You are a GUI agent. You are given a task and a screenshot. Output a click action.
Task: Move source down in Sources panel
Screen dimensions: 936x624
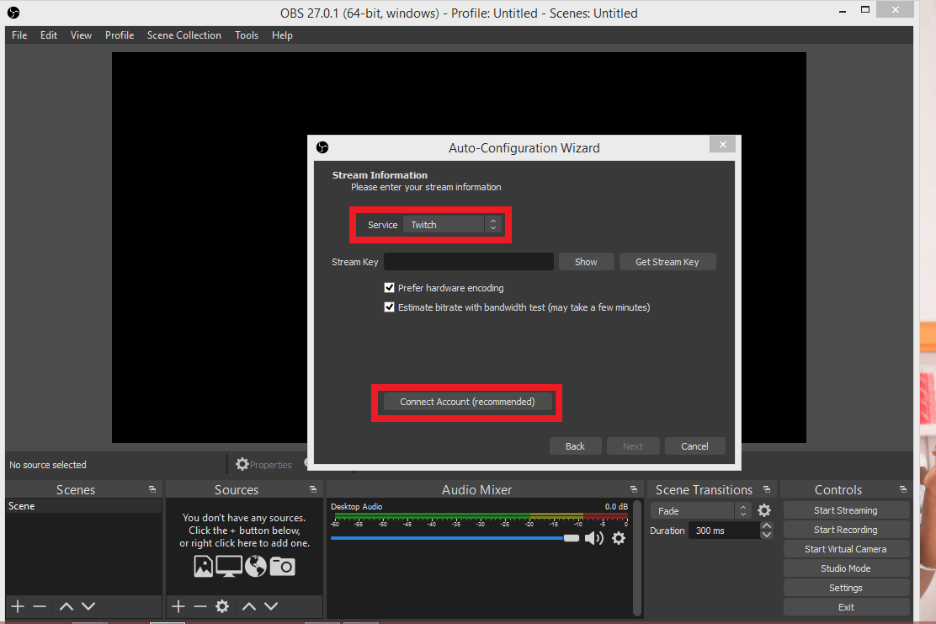(271, 607)
